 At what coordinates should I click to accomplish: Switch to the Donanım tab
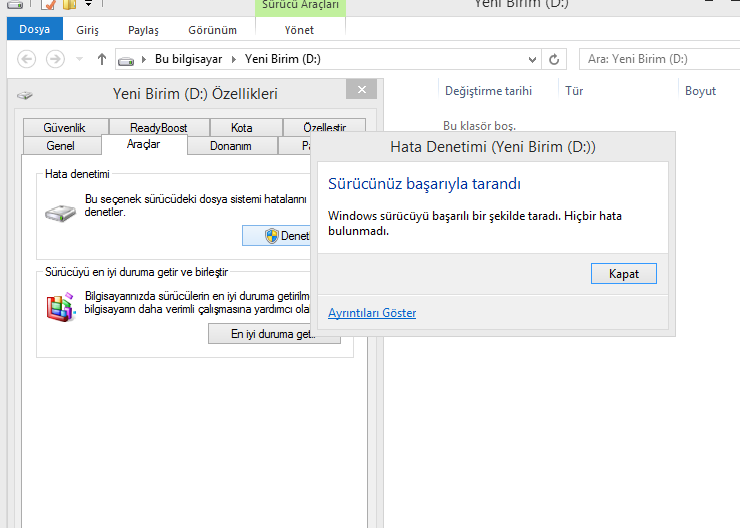pyautogui.click(x=230, y=146)
